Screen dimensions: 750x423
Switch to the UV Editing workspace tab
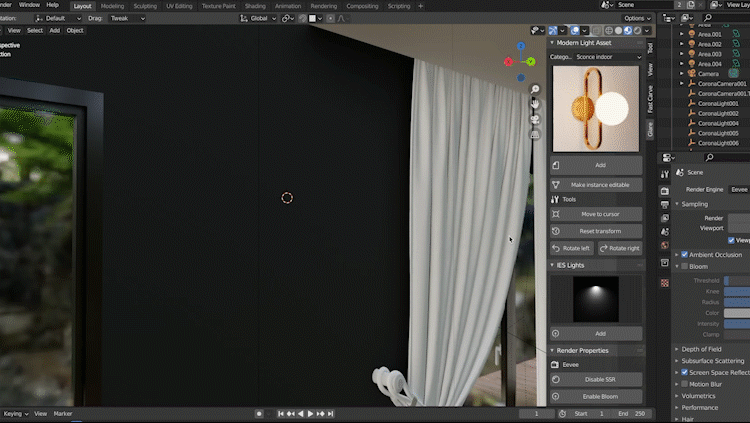tap(179, 6)
